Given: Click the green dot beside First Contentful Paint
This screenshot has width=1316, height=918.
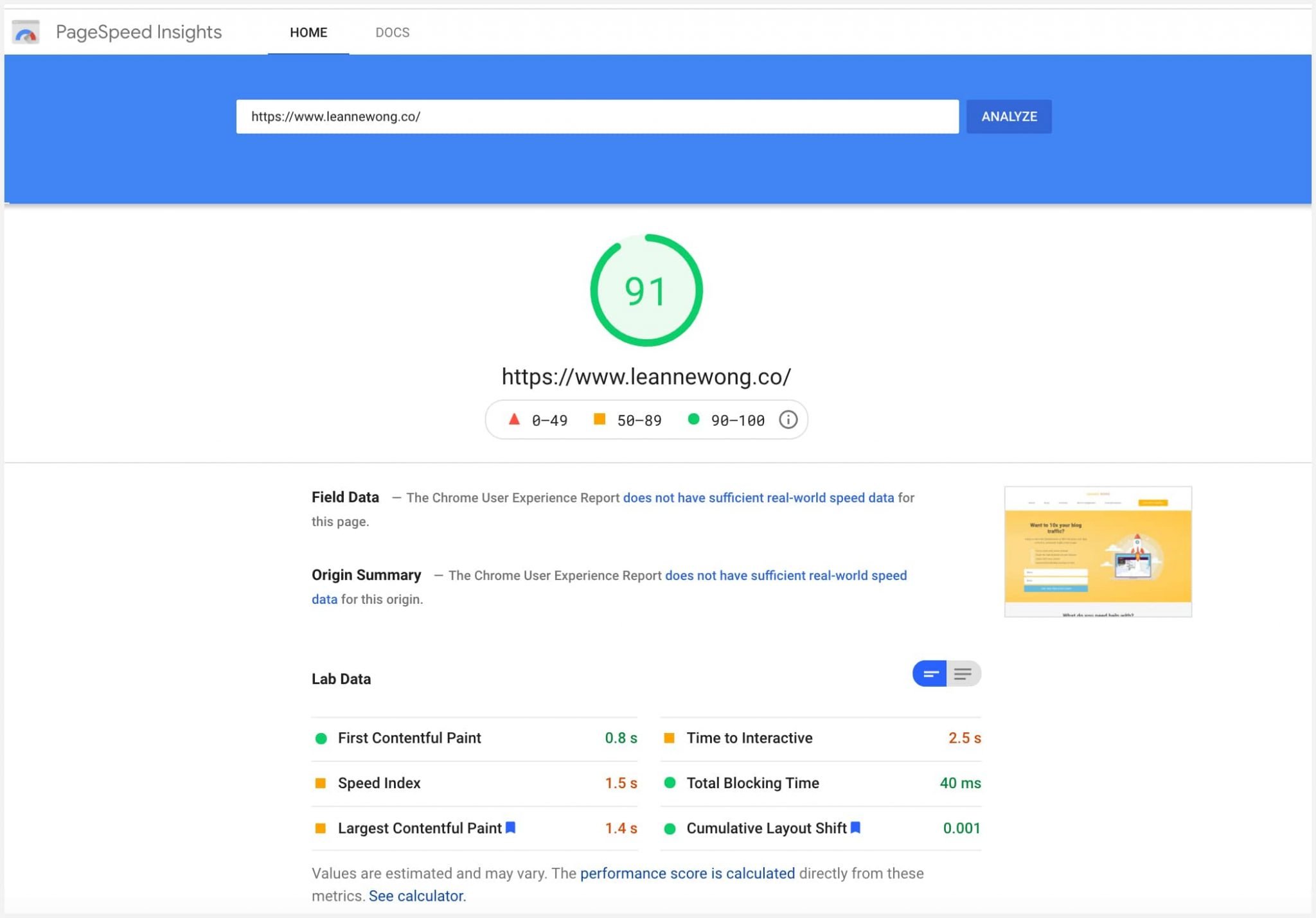Looking at the screenshot, I should click(x=321, y=737).
